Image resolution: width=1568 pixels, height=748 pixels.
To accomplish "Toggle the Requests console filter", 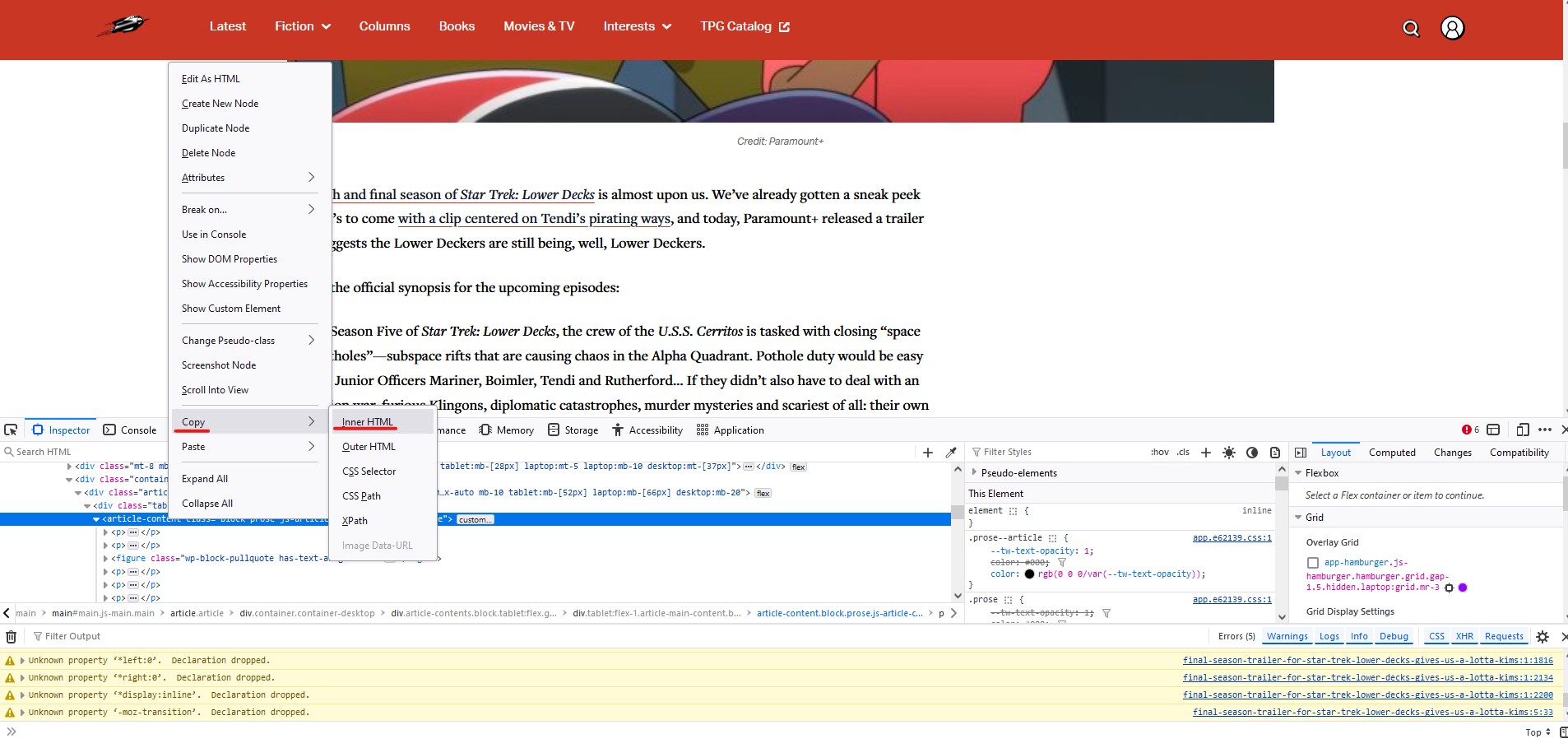I will click(1504, 636).
